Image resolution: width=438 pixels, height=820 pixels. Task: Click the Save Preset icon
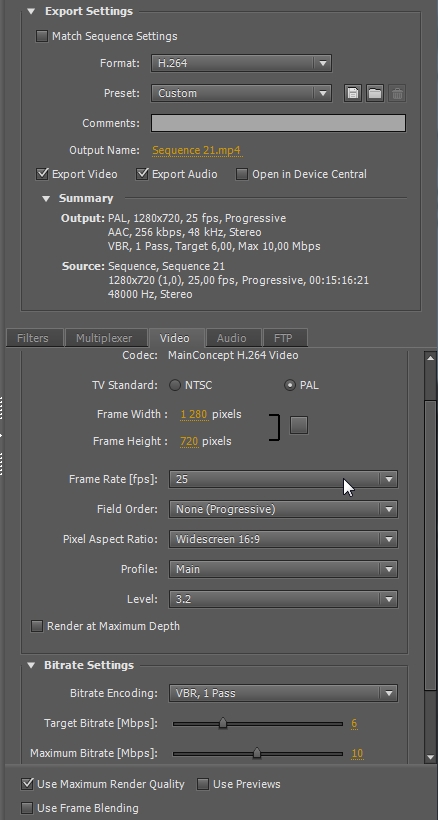(x=353, y=93)
